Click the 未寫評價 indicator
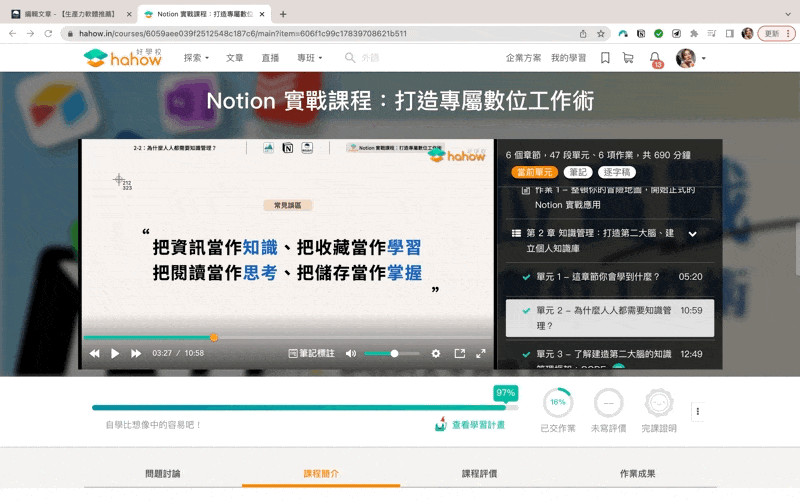 click(608, 410)
